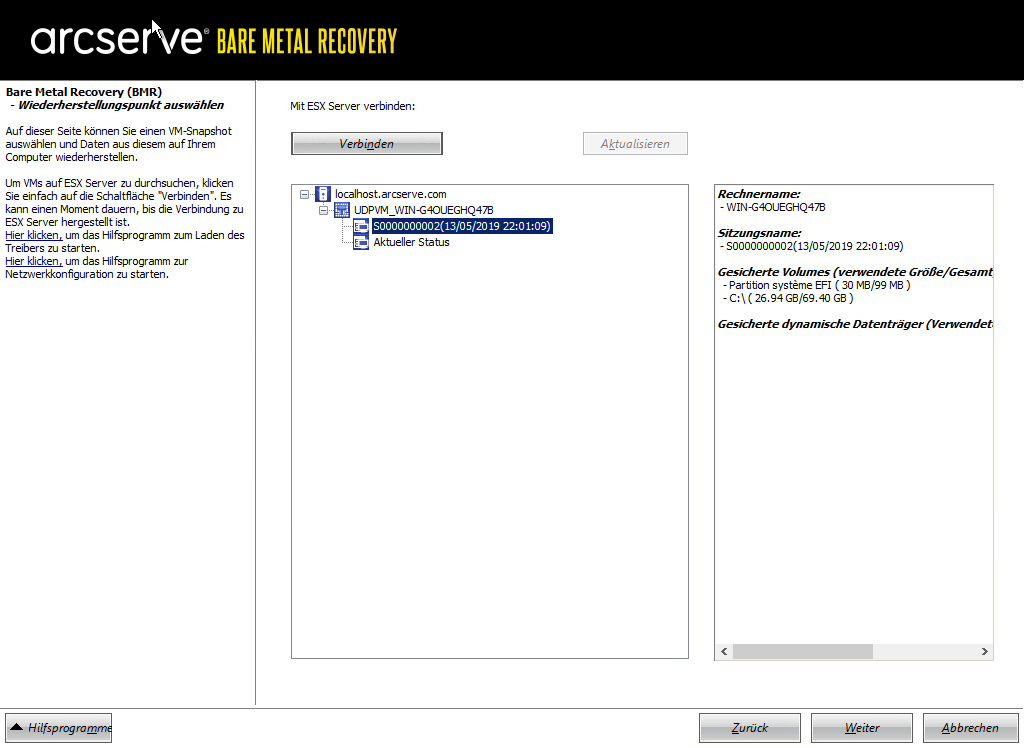Click the details panel left scroll arrow
Screen dimensions: 1024x748
tap(724, 651)
